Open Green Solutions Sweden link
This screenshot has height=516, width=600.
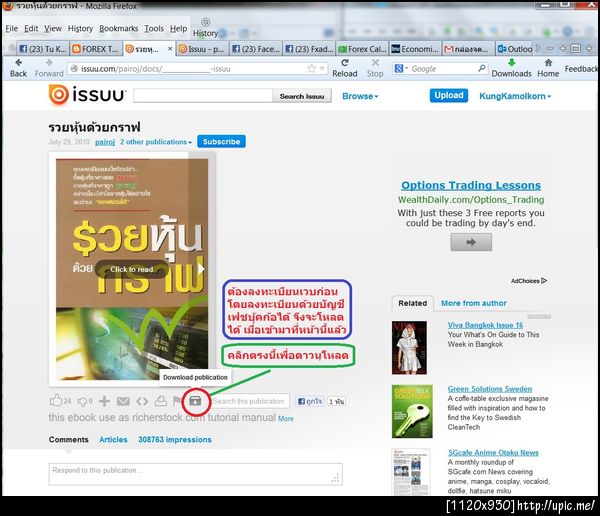coord(490,389)
